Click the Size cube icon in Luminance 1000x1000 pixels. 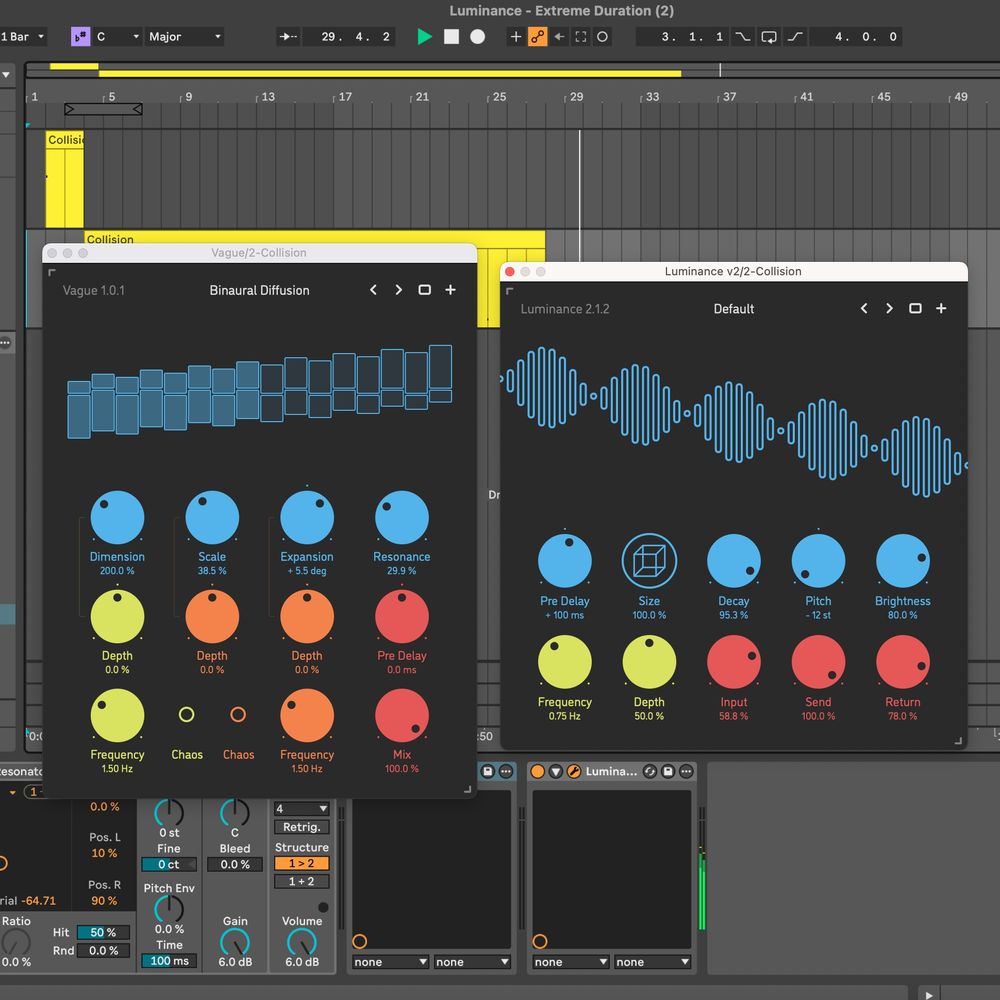pos(649,560)
